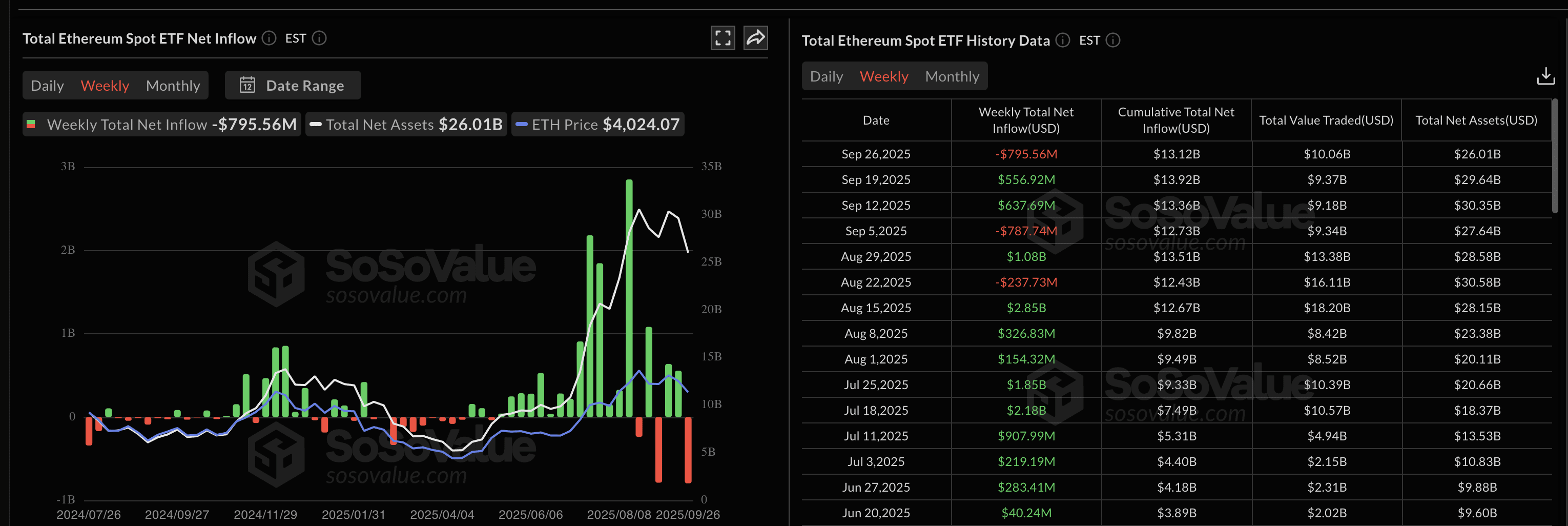This screenshot has height=526, width=1568.
Task: Share the Ethereum Spot ETF chart
Action: 755,38
